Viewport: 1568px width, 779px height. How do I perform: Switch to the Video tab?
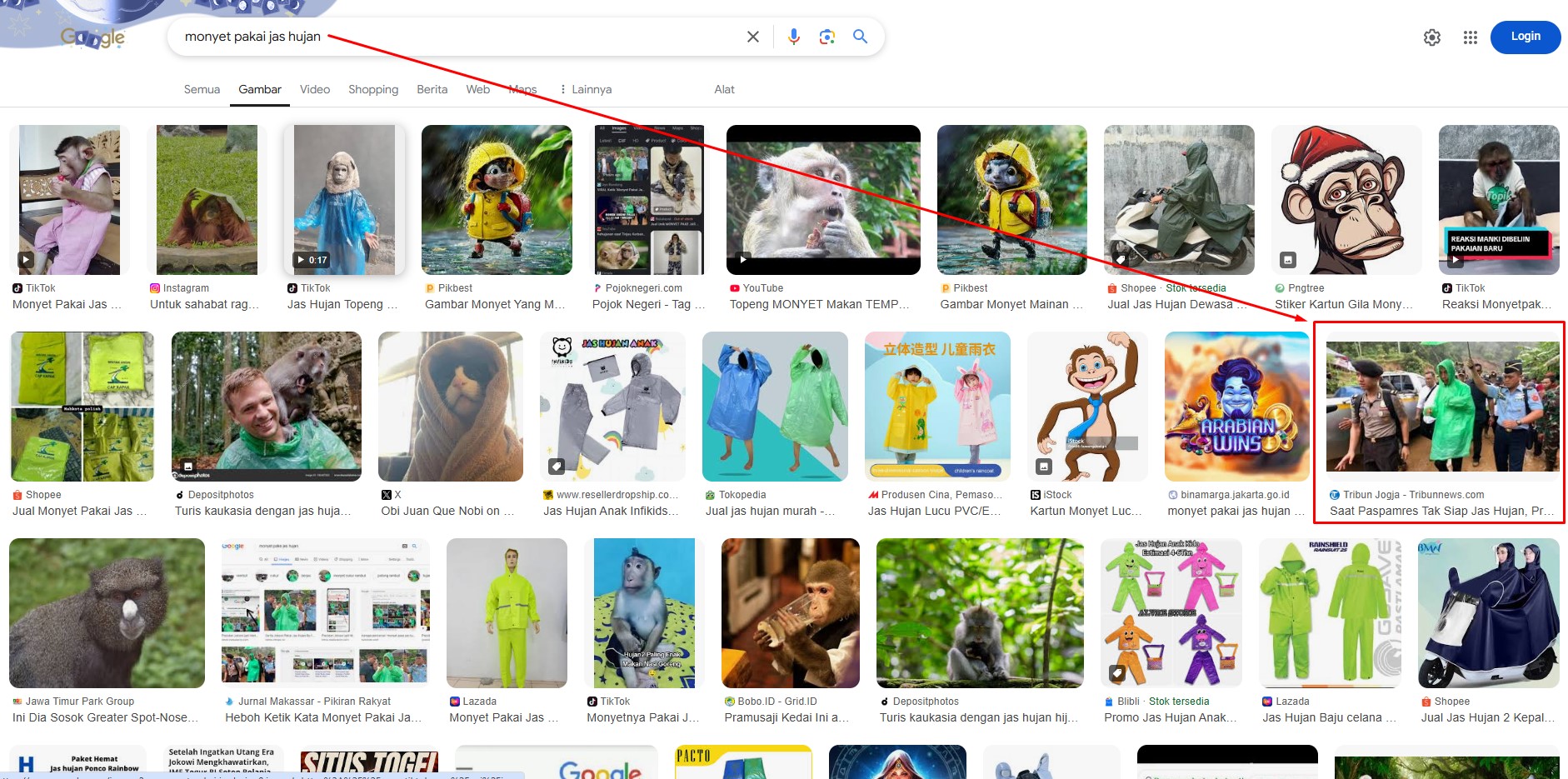tap(314, 89)
